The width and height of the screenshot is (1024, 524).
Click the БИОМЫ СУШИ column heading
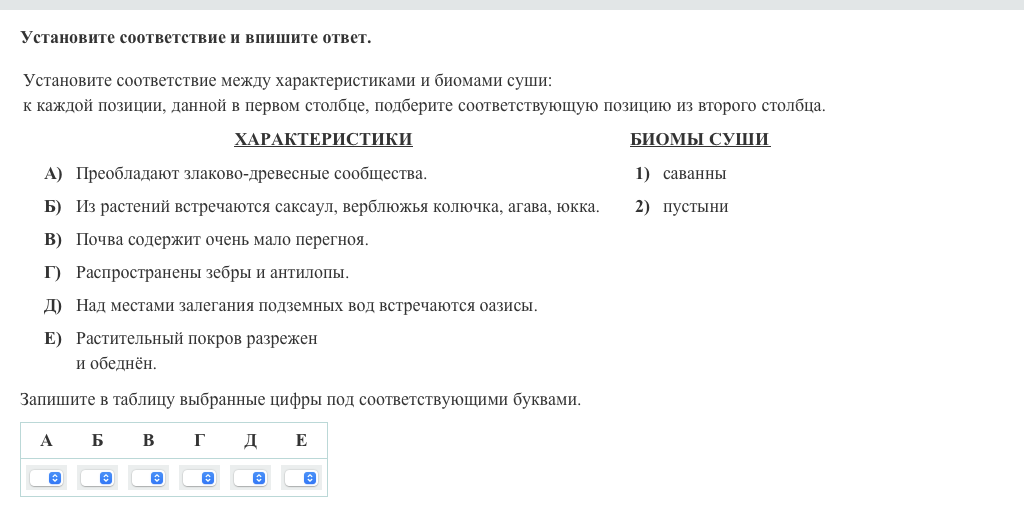coord(700,140)
